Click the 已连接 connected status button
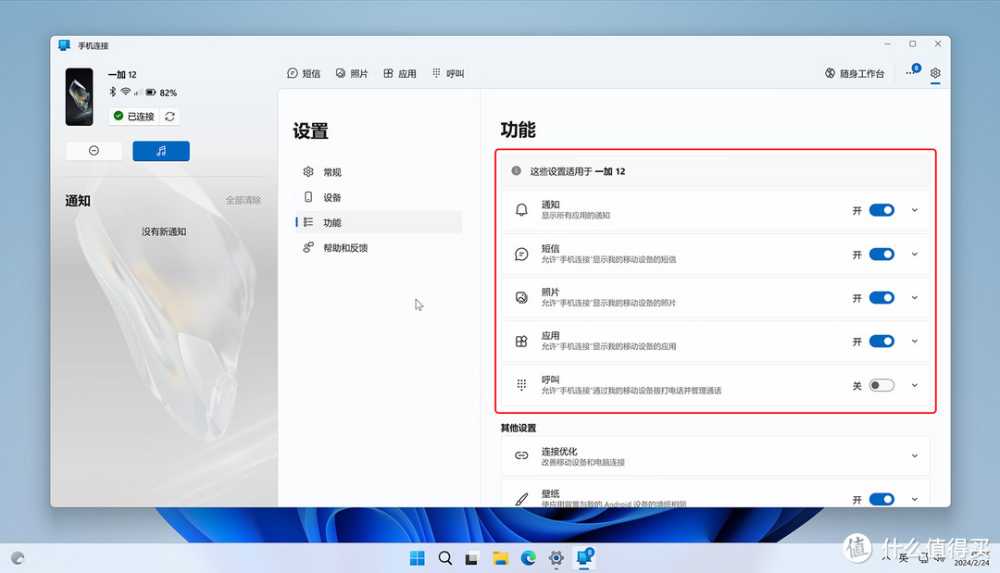This screenshot has height=573, width=1000. [133, 116]
